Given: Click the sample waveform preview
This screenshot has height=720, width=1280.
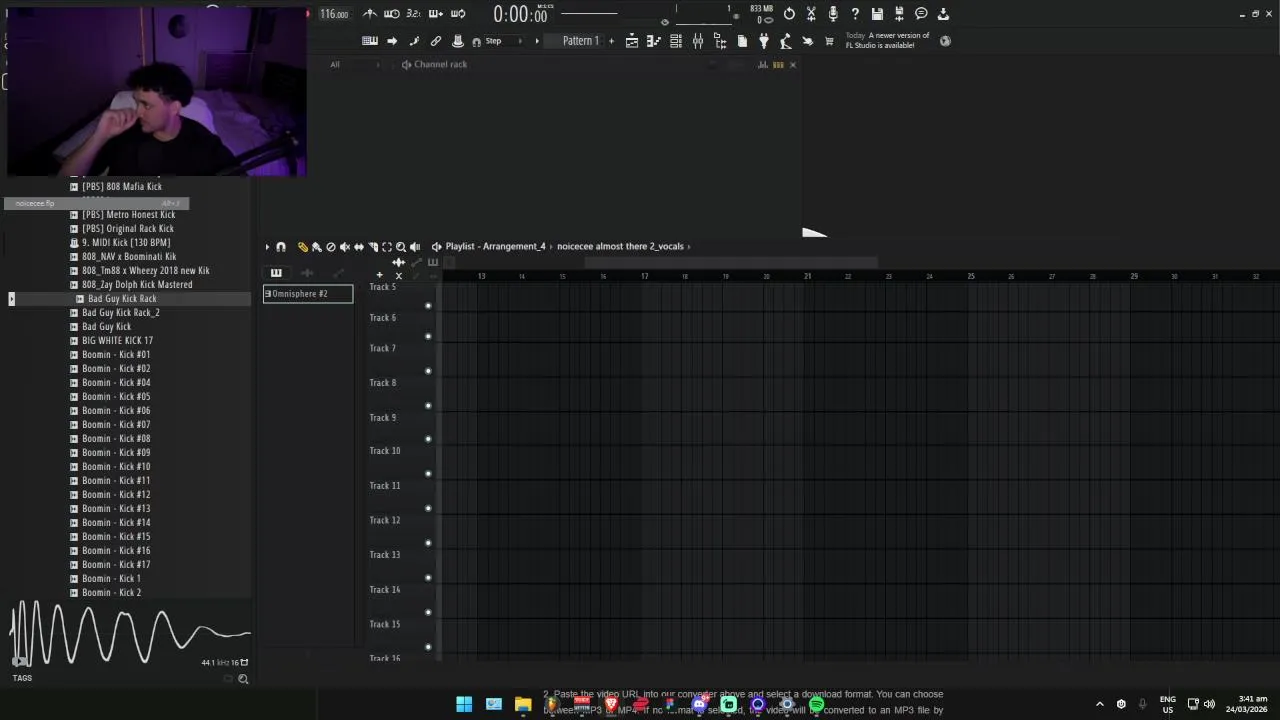Looking at the screenshot, I should point(129,634).
